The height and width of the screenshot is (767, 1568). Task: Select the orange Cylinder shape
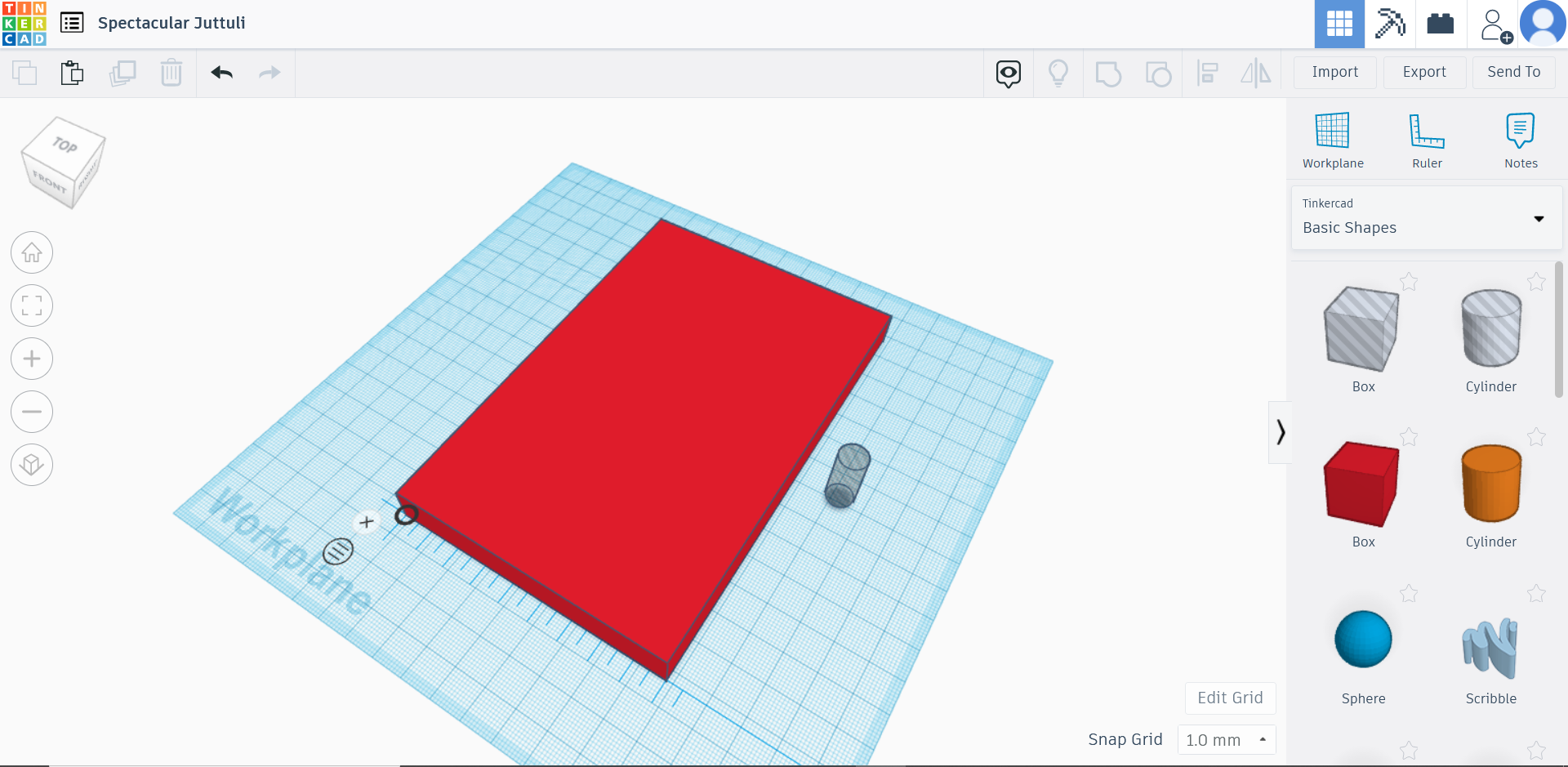(x=1490, y=484)
